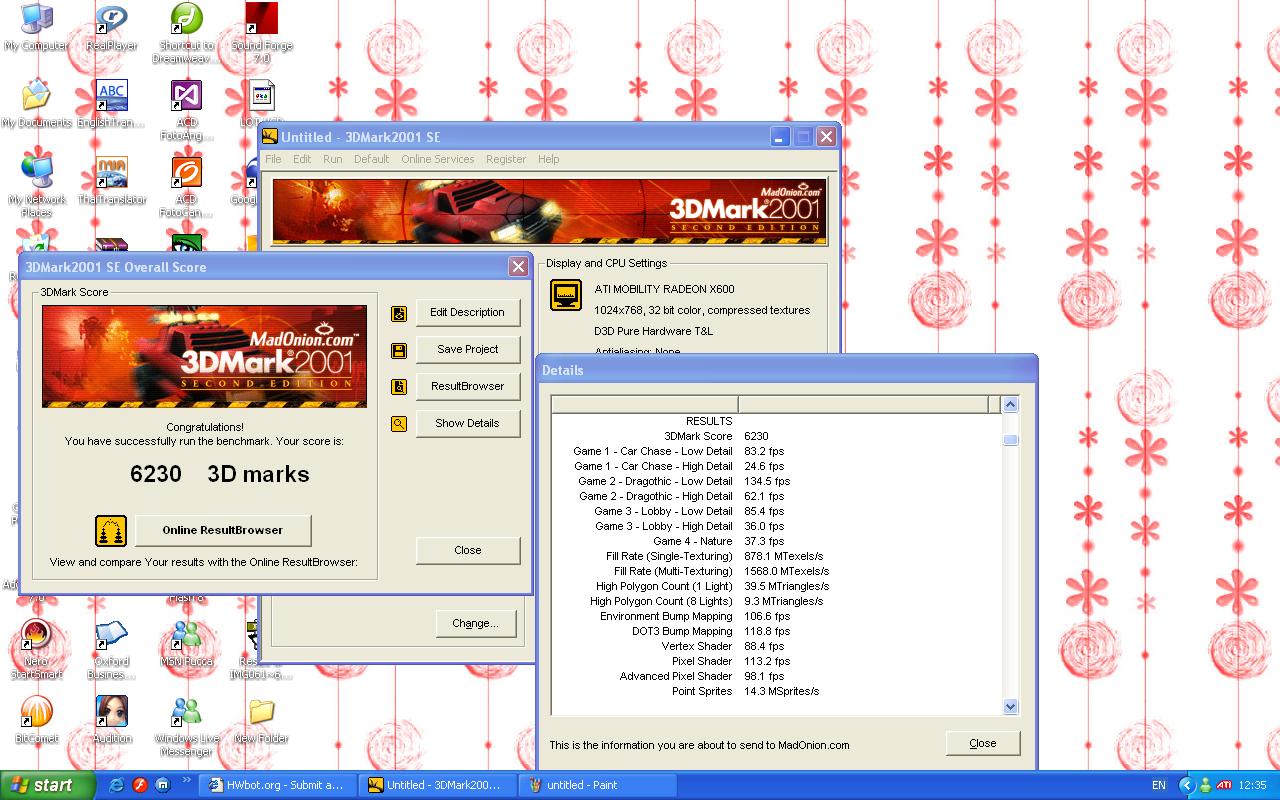
Task: Click the Change... button in main window
Action: point(475,623)
